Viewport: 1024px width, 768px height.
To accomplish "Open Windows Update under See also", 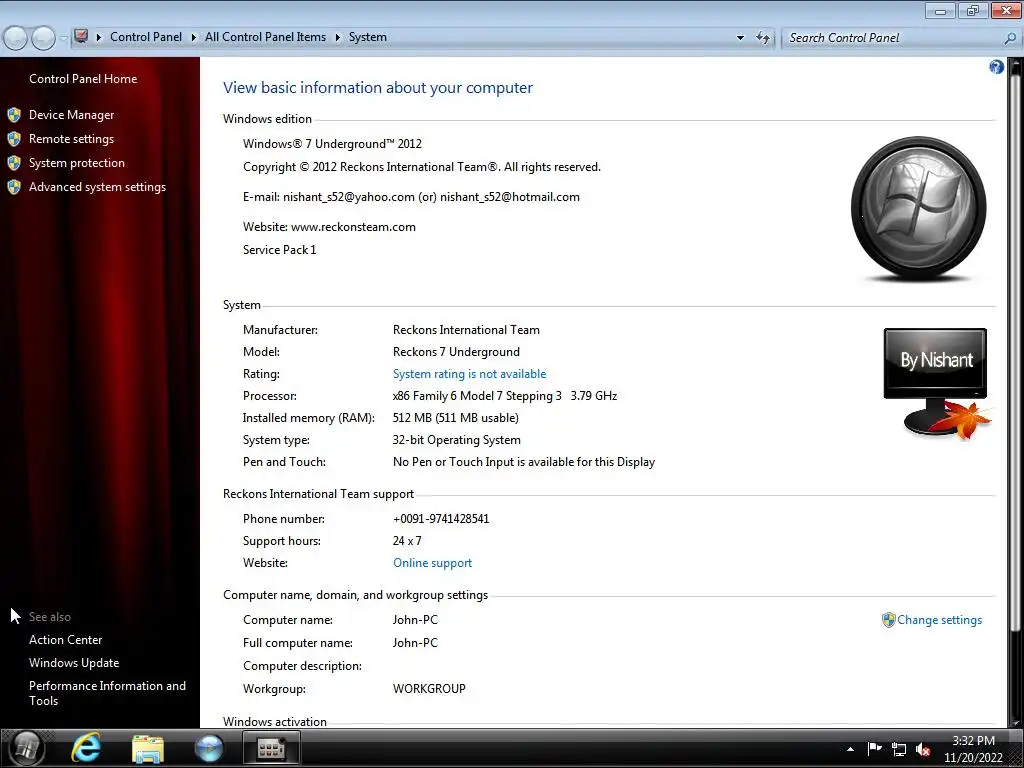I will coord(74,663).
